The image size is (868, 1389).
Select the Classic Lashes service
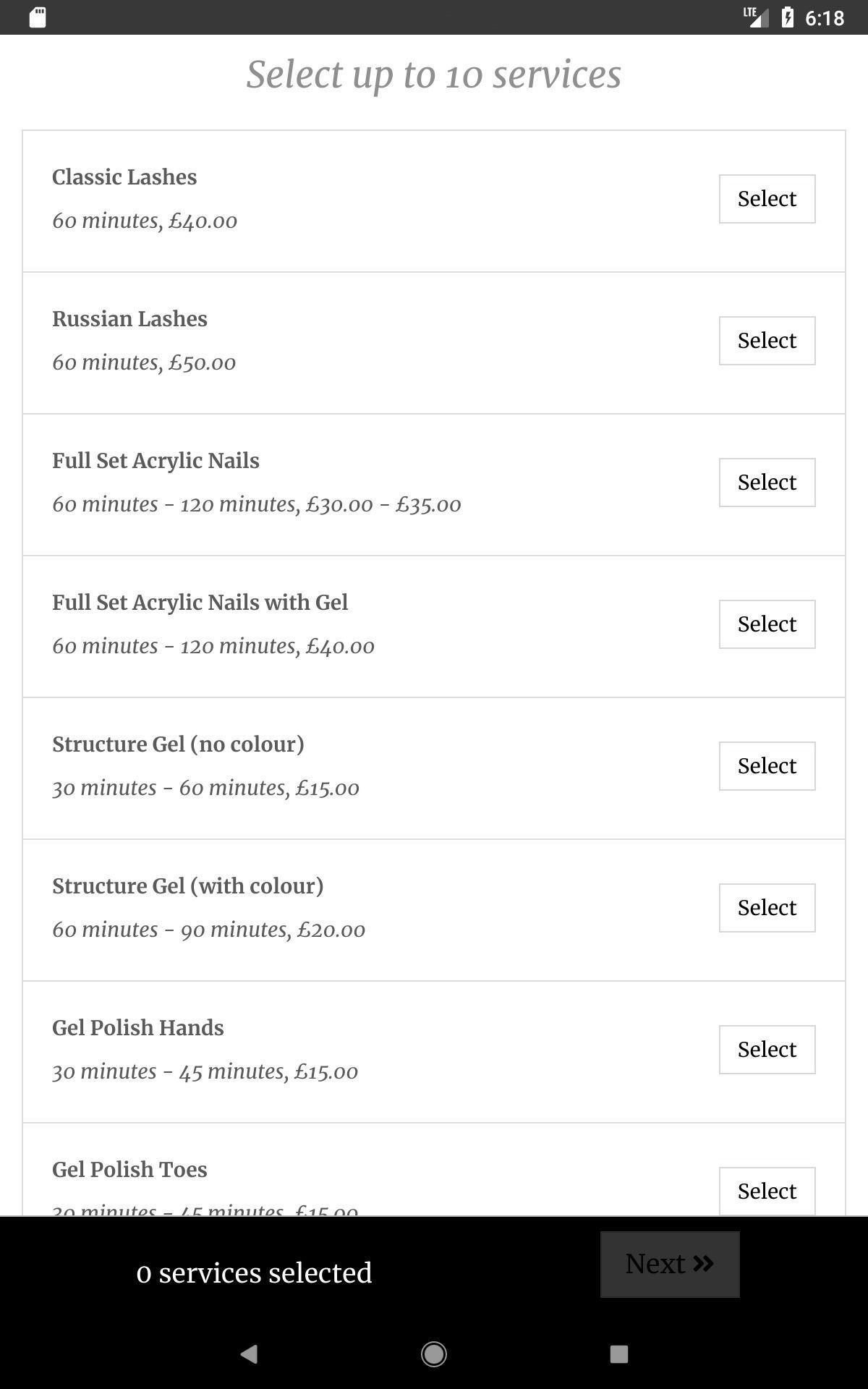[x=767, y=199]
